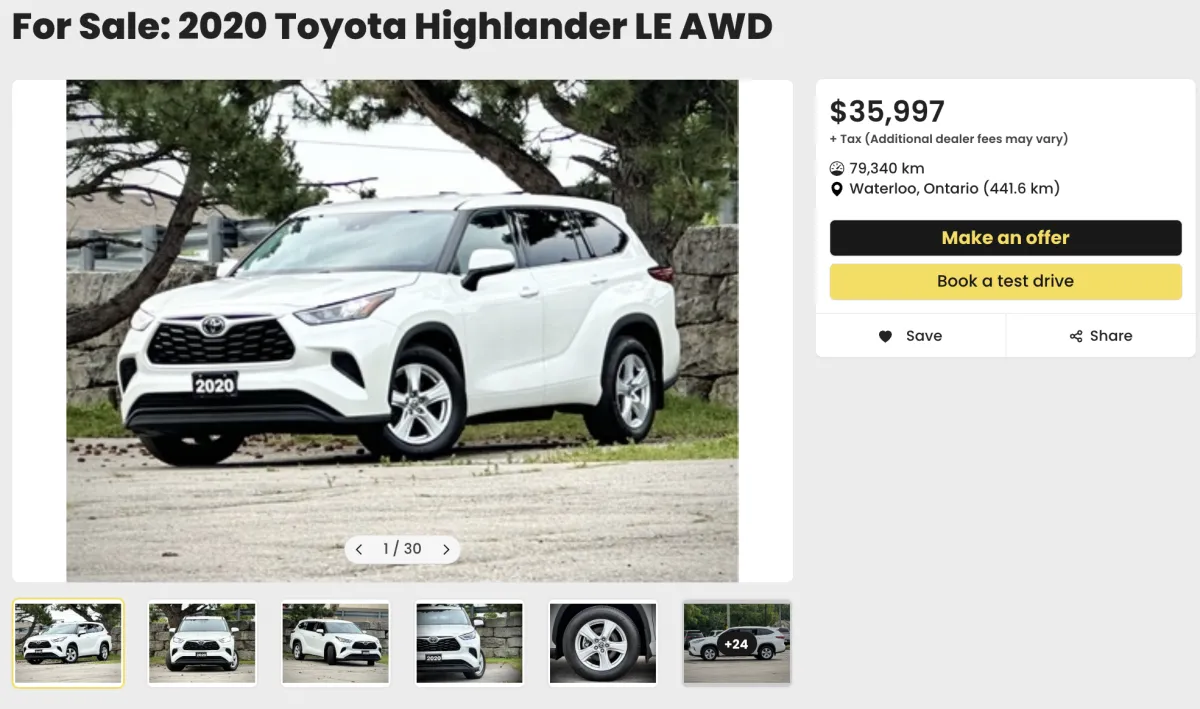Click the 1 / 30 photo counter
Screen dimensions: 1200x709
(402, 549)
